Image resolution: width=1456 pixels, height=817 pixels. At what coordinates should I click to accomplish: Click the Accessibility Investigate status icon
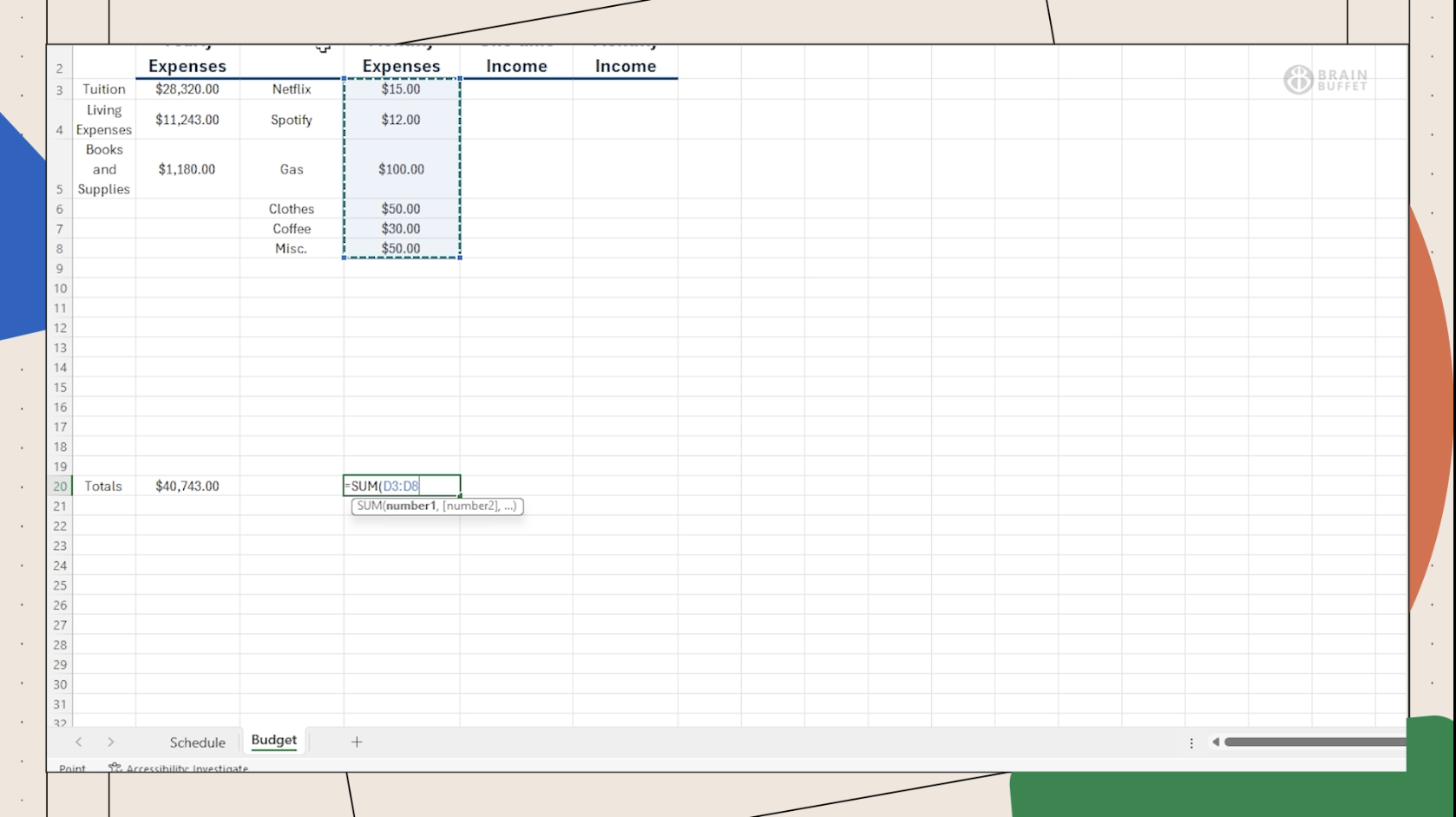pos(115,768)
